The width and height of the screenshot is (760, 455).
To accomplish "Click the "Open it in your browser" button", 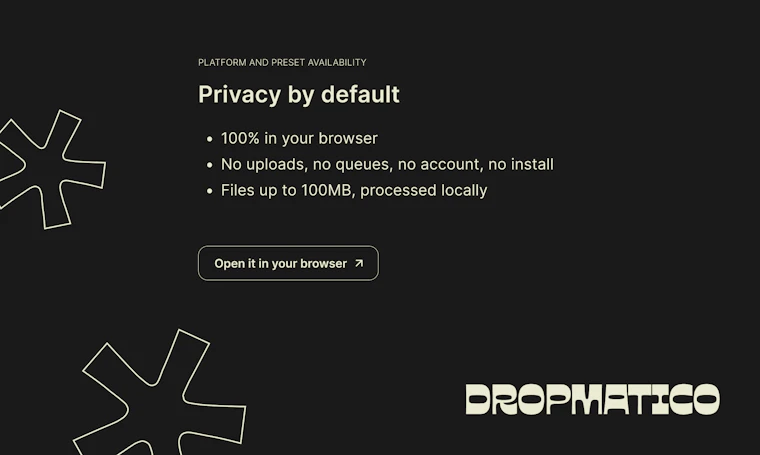I will (288, 263).
